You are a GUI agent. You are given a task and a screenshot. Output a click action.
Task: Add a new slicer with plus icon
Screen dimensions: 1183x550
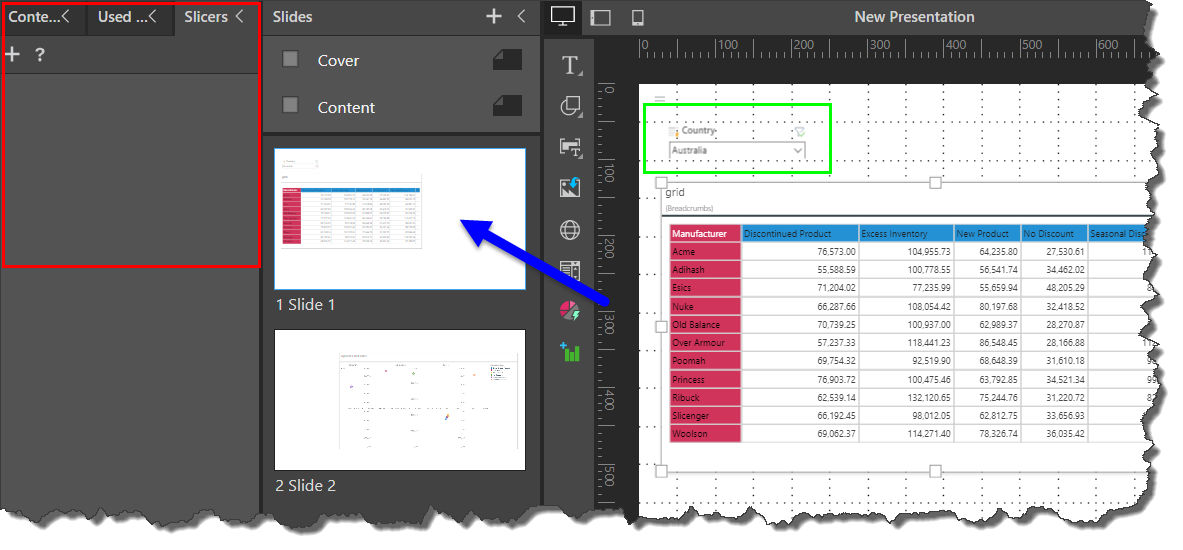tap(13, 55)
